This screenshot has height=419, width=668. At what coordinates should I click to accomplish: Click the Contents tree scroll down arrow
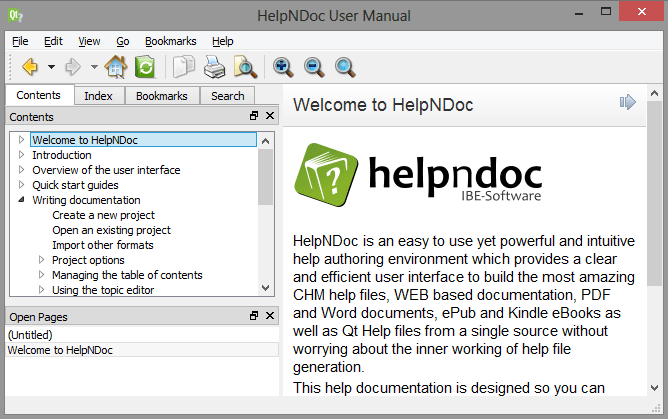click(265, 288)
